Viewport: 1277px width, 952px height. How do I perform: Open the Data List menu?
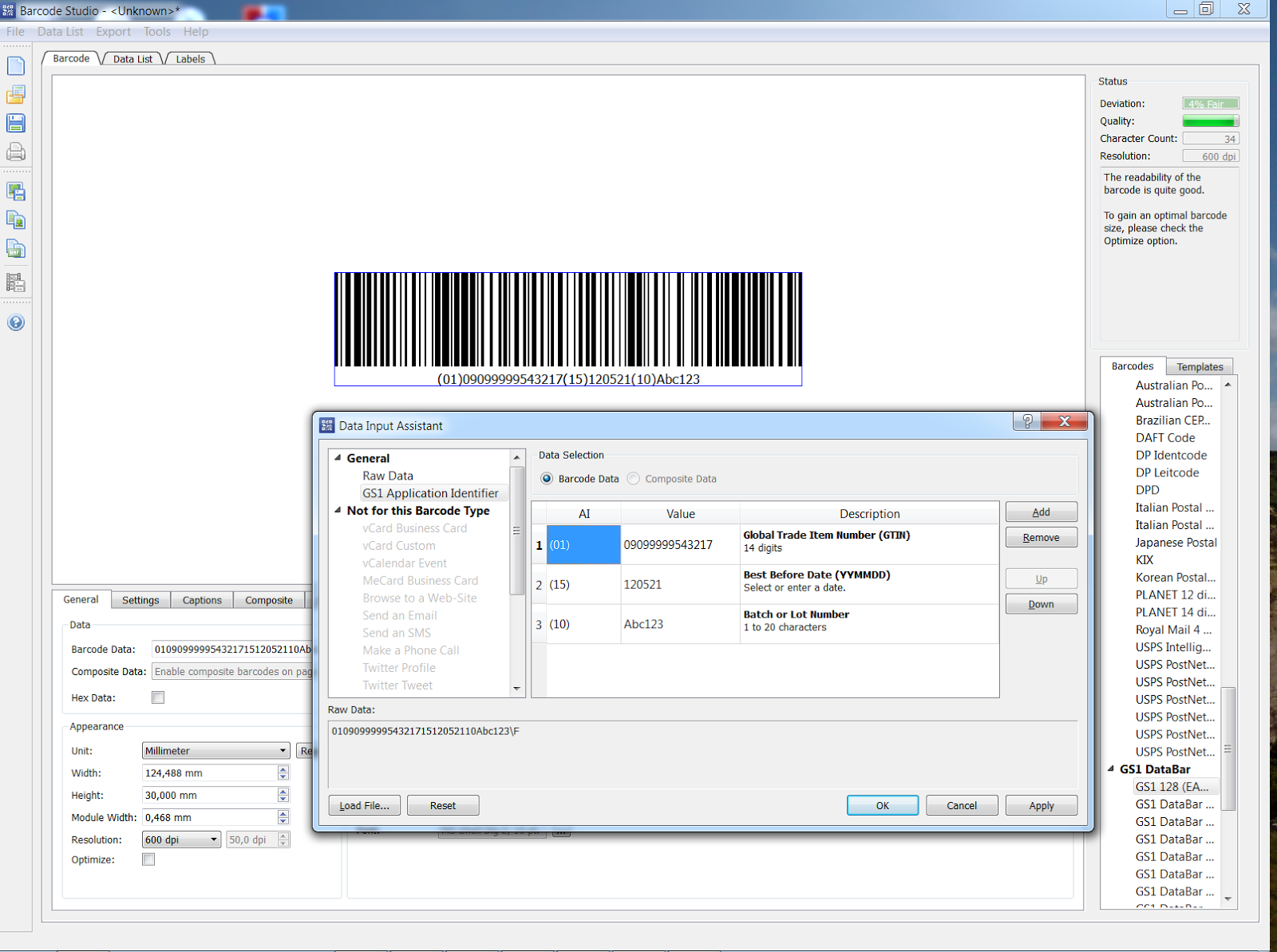pyautogui.click(x=61, y=32)
